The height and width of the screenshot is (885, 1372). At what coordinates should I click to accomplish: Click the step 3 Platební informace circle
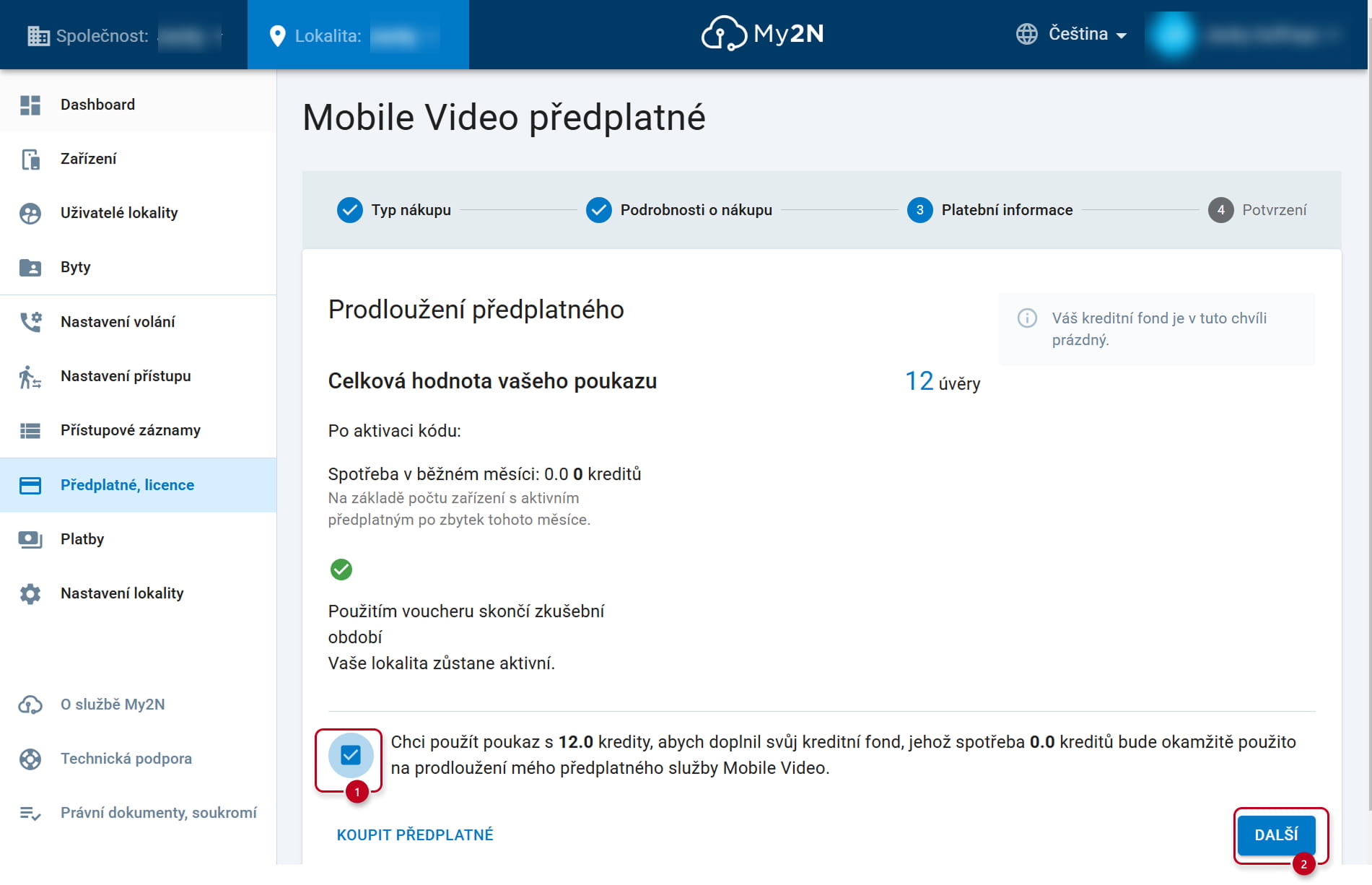(920, 210)
